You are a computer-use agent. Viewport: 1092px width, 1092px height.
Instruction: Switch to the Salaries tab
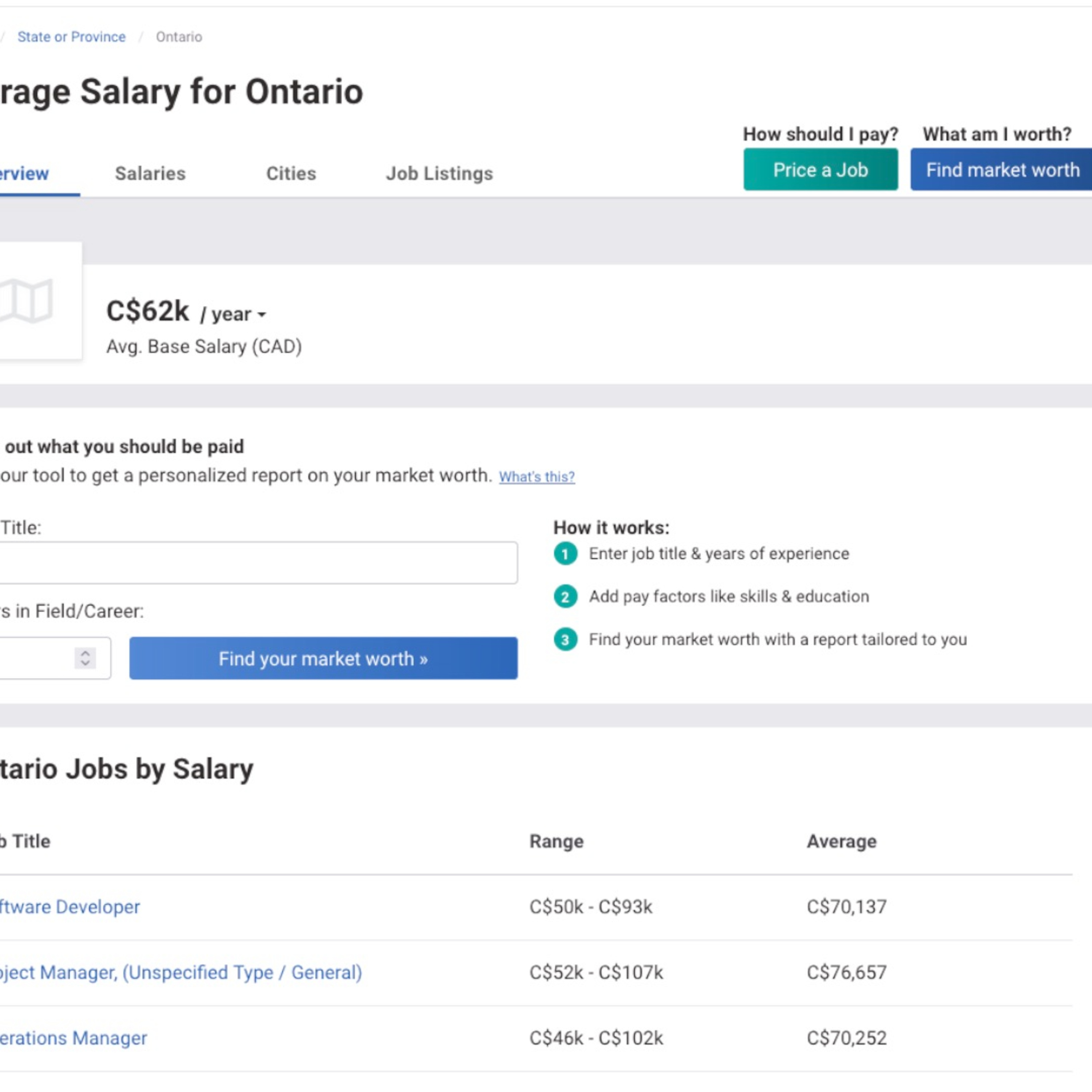pos(150,174)
